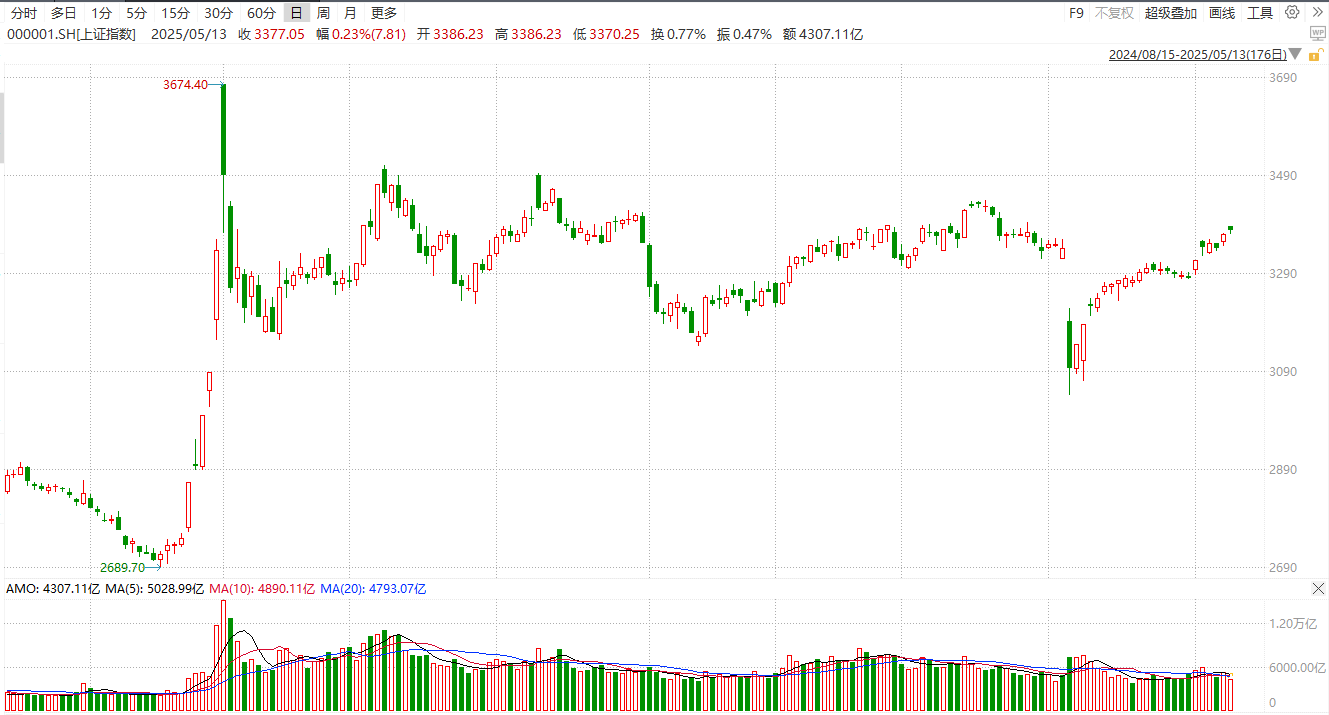Select the 日 daily period tab

pos(296,13)
